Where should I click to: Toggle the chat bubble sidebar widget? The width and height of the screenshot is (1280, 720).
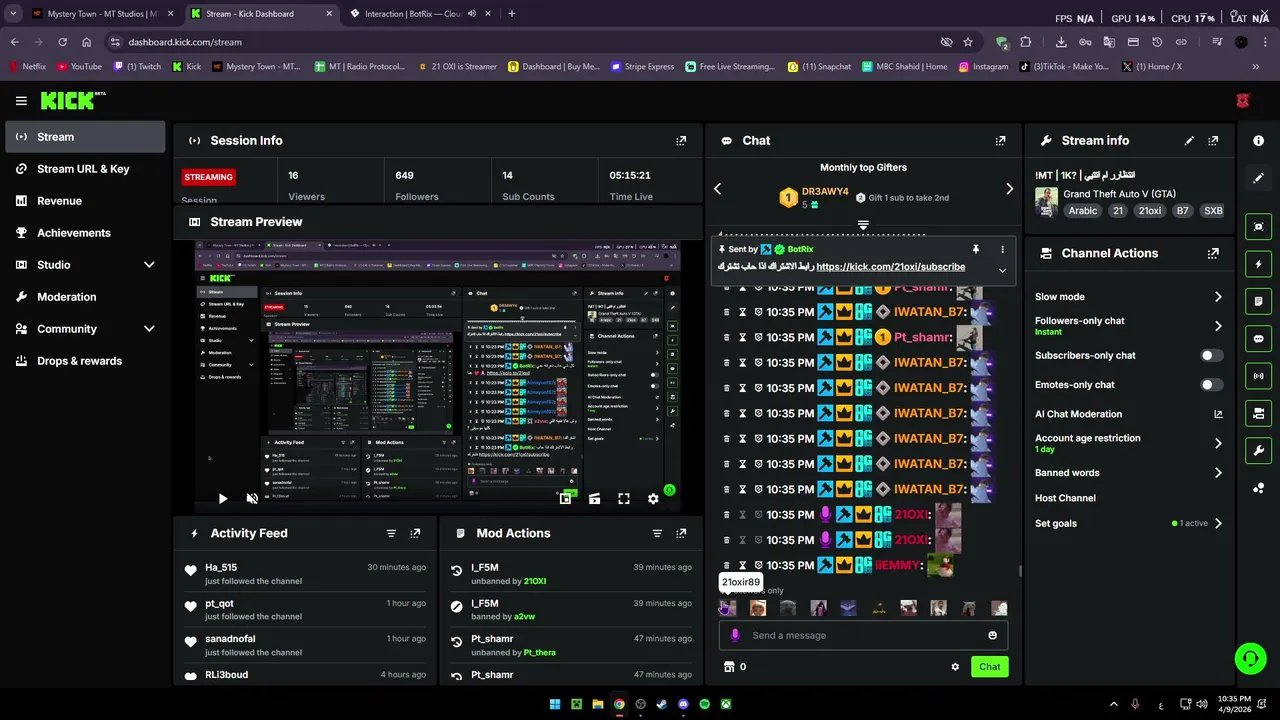point(1259,339)
